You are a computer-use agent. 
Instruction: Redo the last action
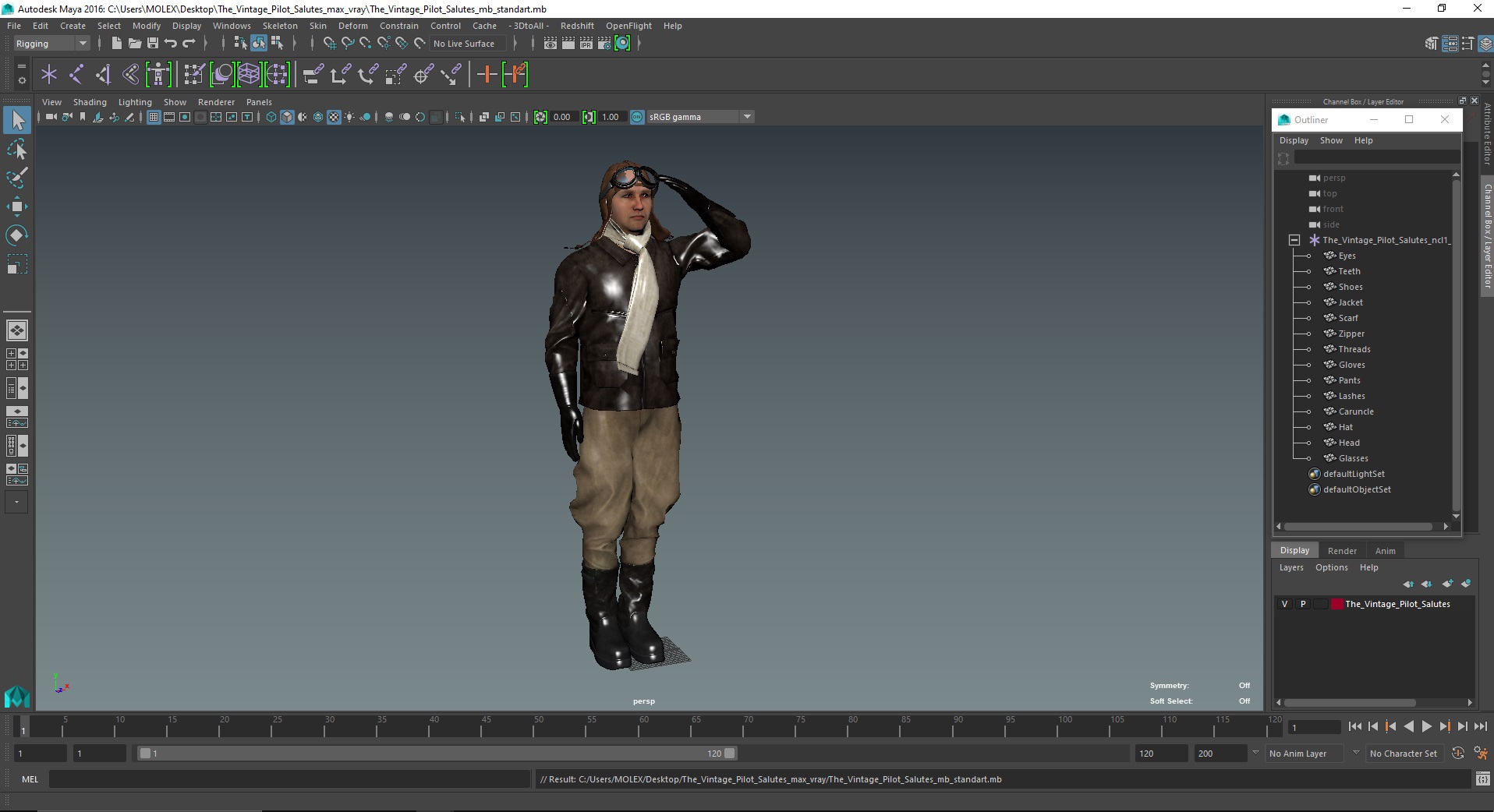click(x=189, y=44)
